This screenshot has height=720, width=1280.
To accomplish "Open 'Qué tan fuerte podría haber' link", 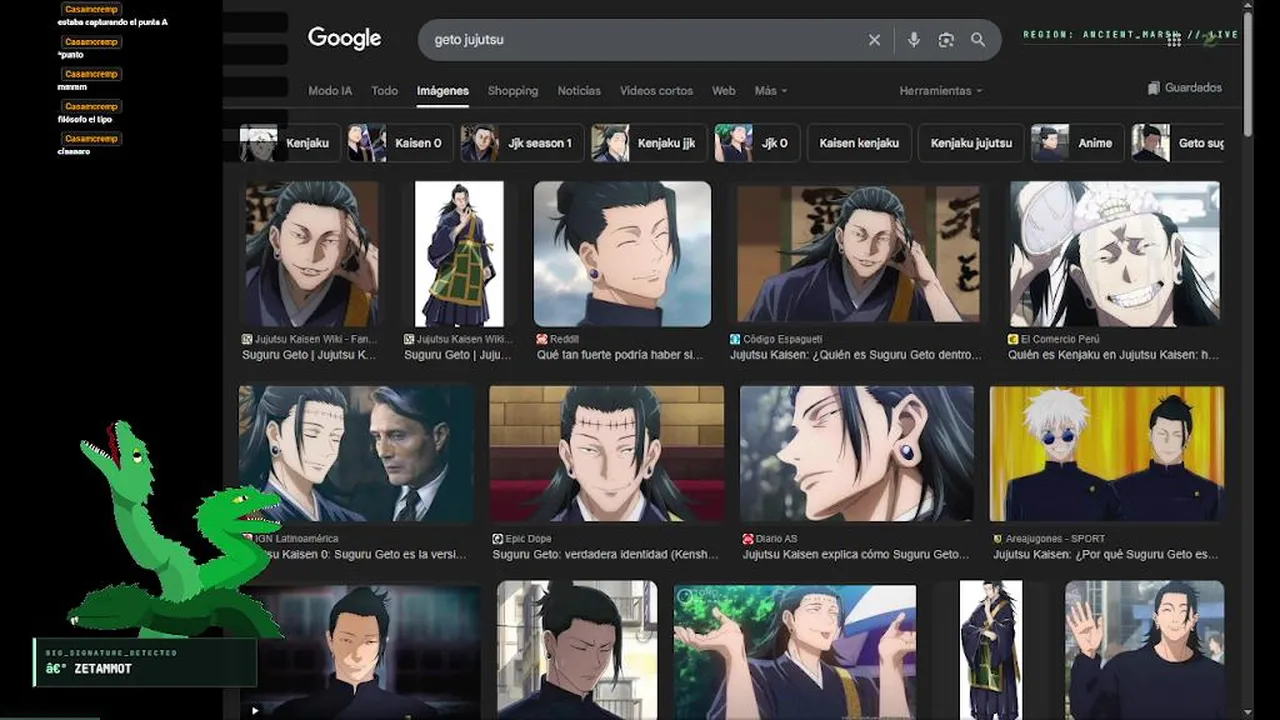I will tap(620, 355).
